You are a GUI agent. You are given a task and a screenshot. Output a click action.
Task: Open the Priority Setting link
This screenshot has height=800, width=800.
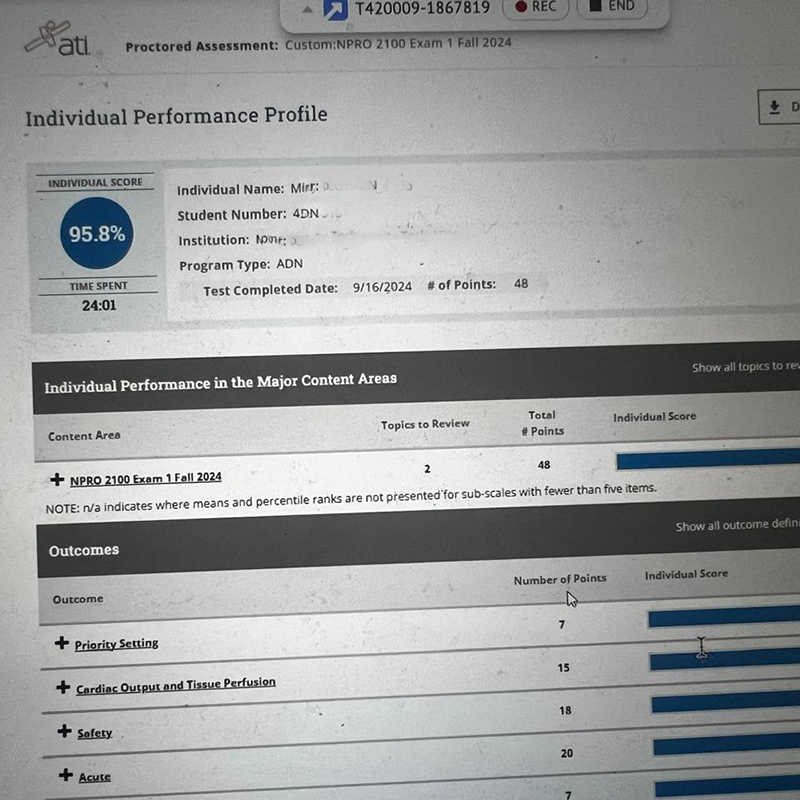coord(117,644)
